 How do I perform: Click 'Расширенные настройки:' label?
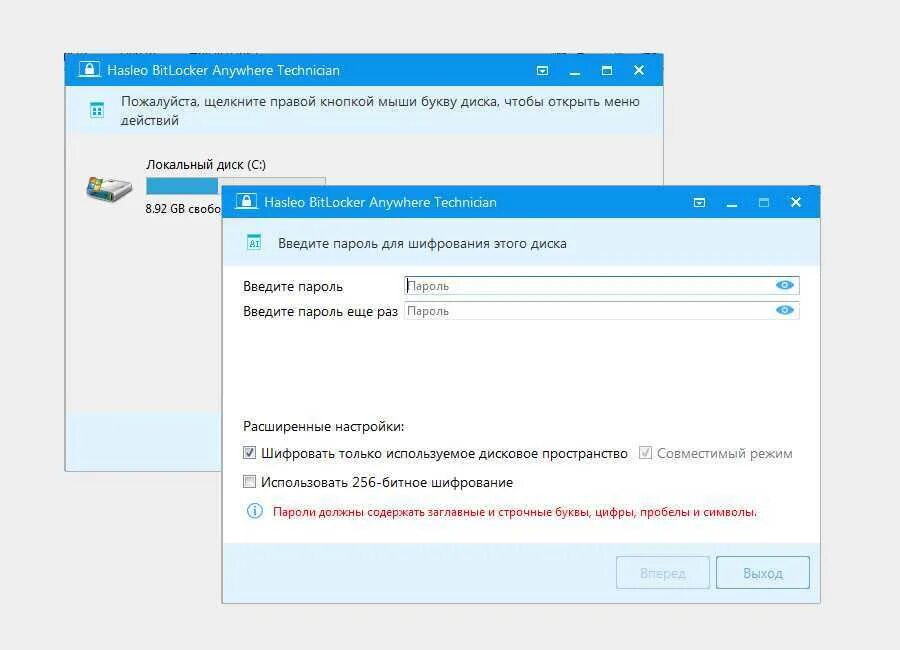pyautogui.click(x=324, y=426)
